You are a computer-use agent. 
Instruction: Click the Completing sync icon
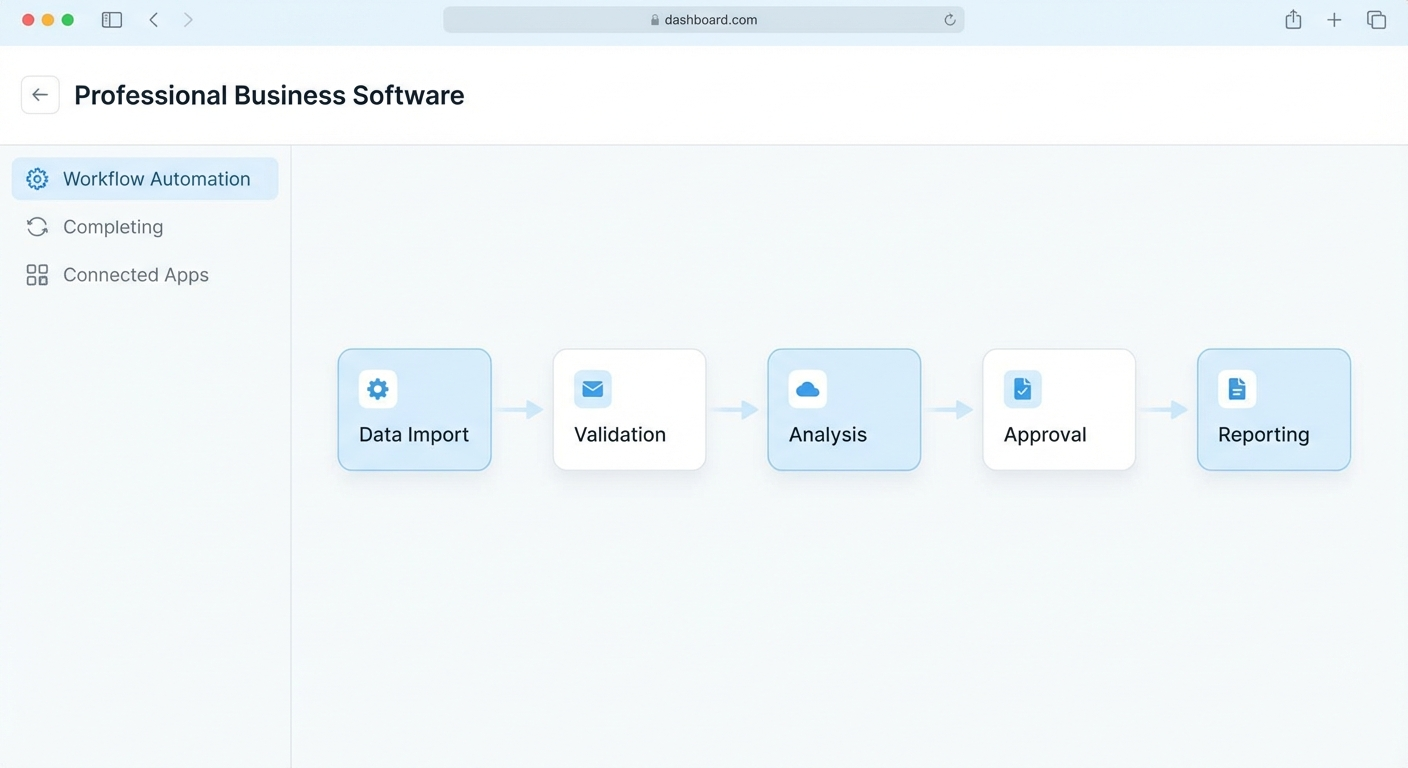pos(37,226)
